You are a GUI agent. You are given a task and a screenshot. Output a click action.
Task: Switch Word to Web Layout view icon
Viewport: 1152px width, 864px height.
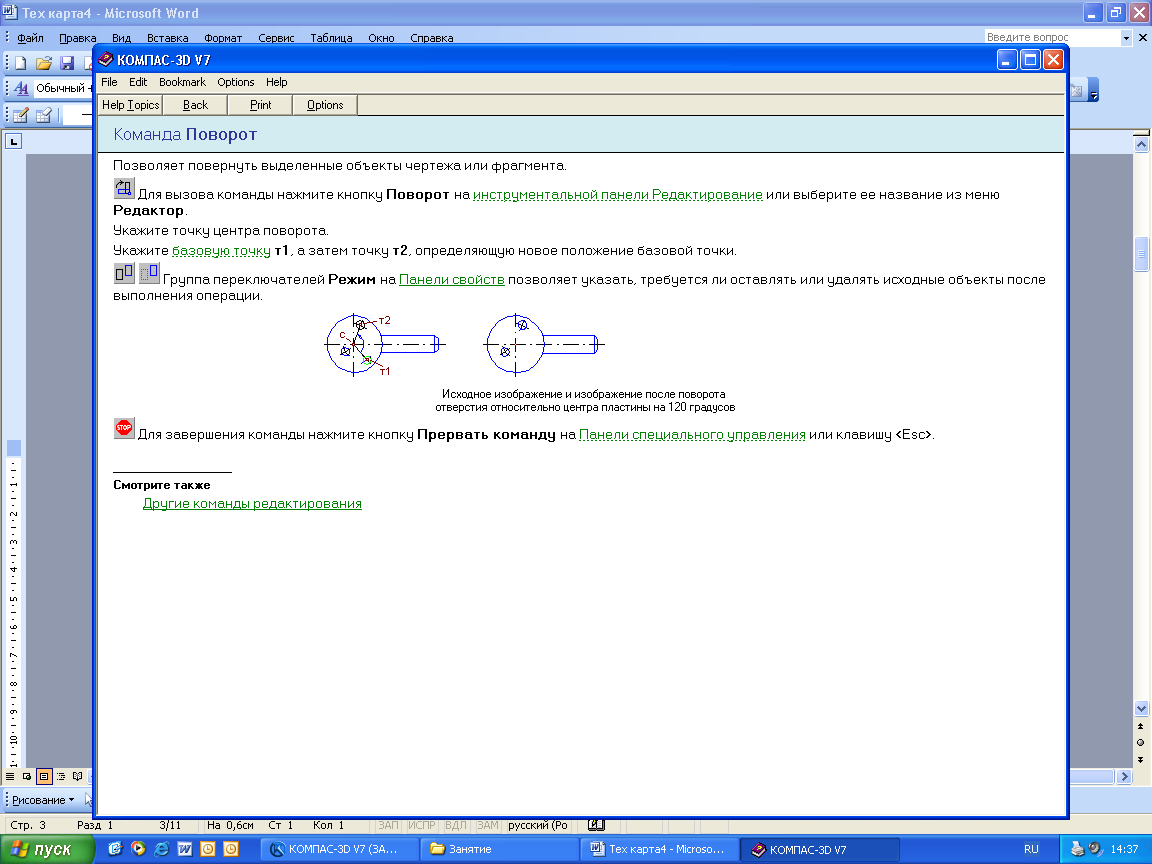[27, 776]
